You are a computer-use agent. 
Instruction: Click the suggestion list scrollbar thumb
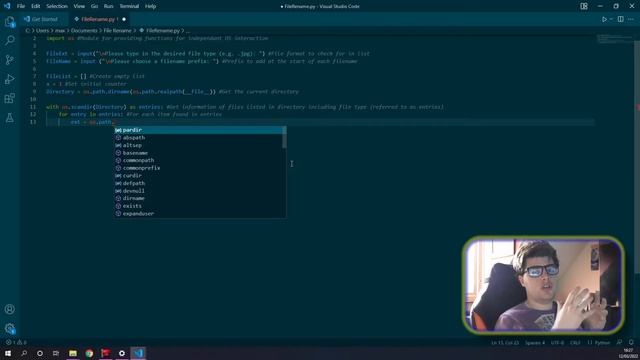[x=284, y=137]
